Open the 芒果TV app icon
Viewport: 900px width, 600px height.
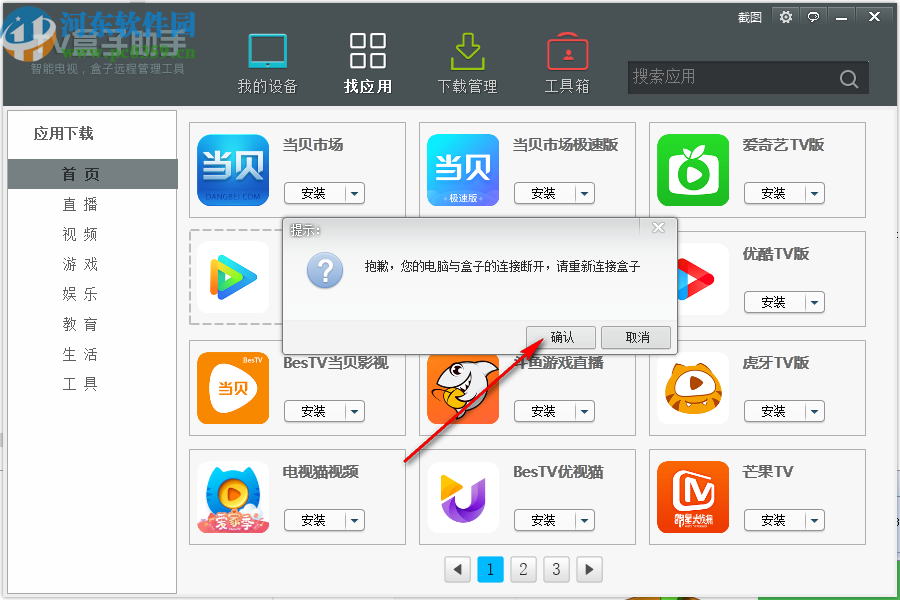(693, 497)
